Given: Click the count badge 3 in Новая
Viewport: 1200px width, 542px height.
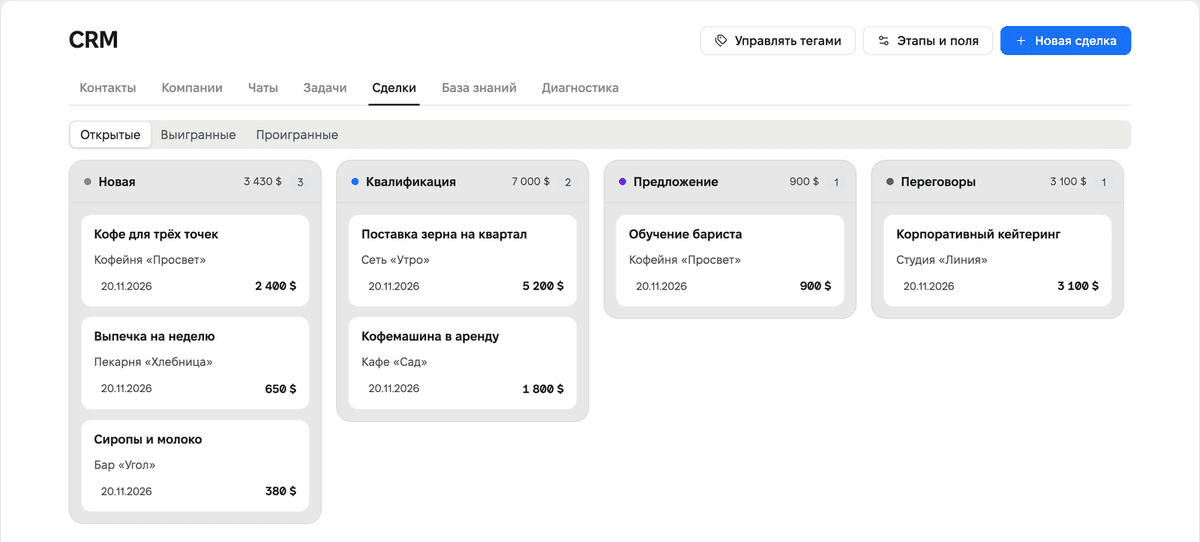Looking at the screenshot, I should [300, 182].
